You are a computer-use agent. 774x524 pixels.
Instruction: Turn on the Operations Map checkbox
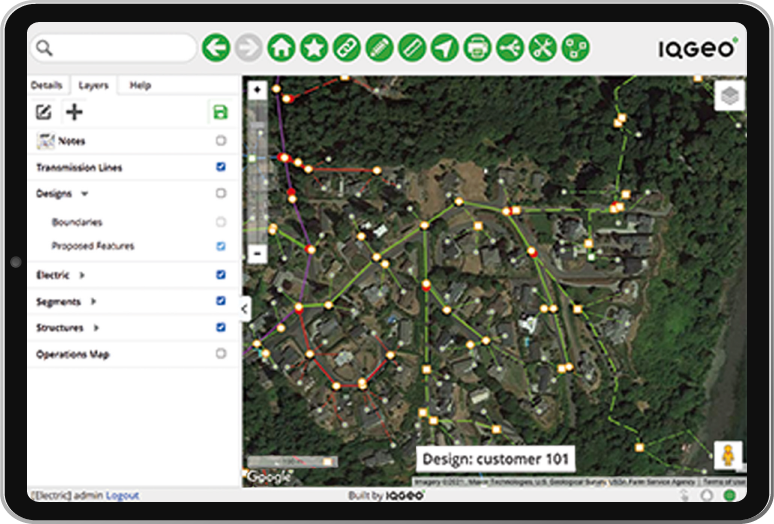(221, 354)
